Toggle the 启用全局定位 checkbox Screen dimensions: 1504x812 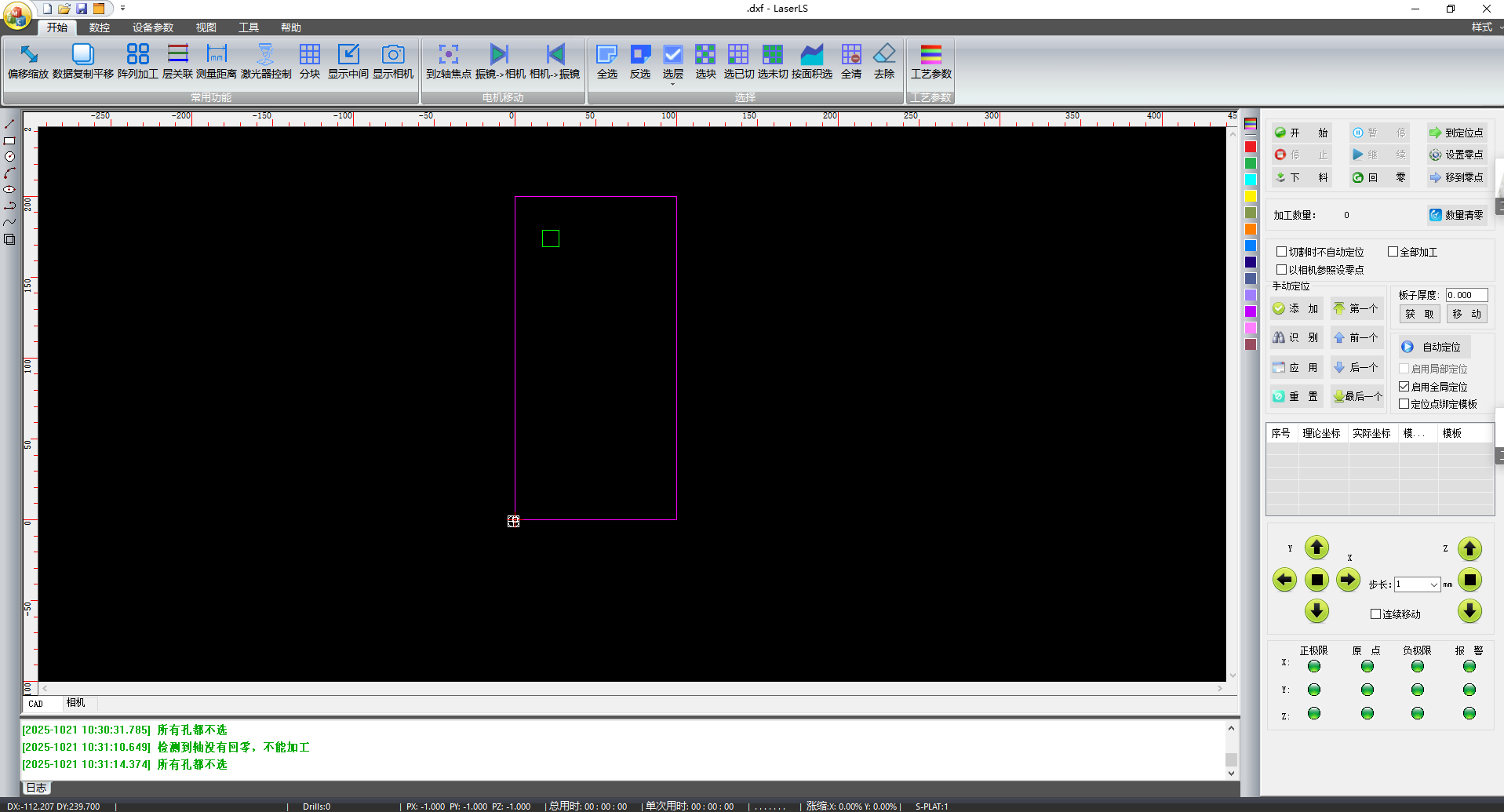[1404, 387]
